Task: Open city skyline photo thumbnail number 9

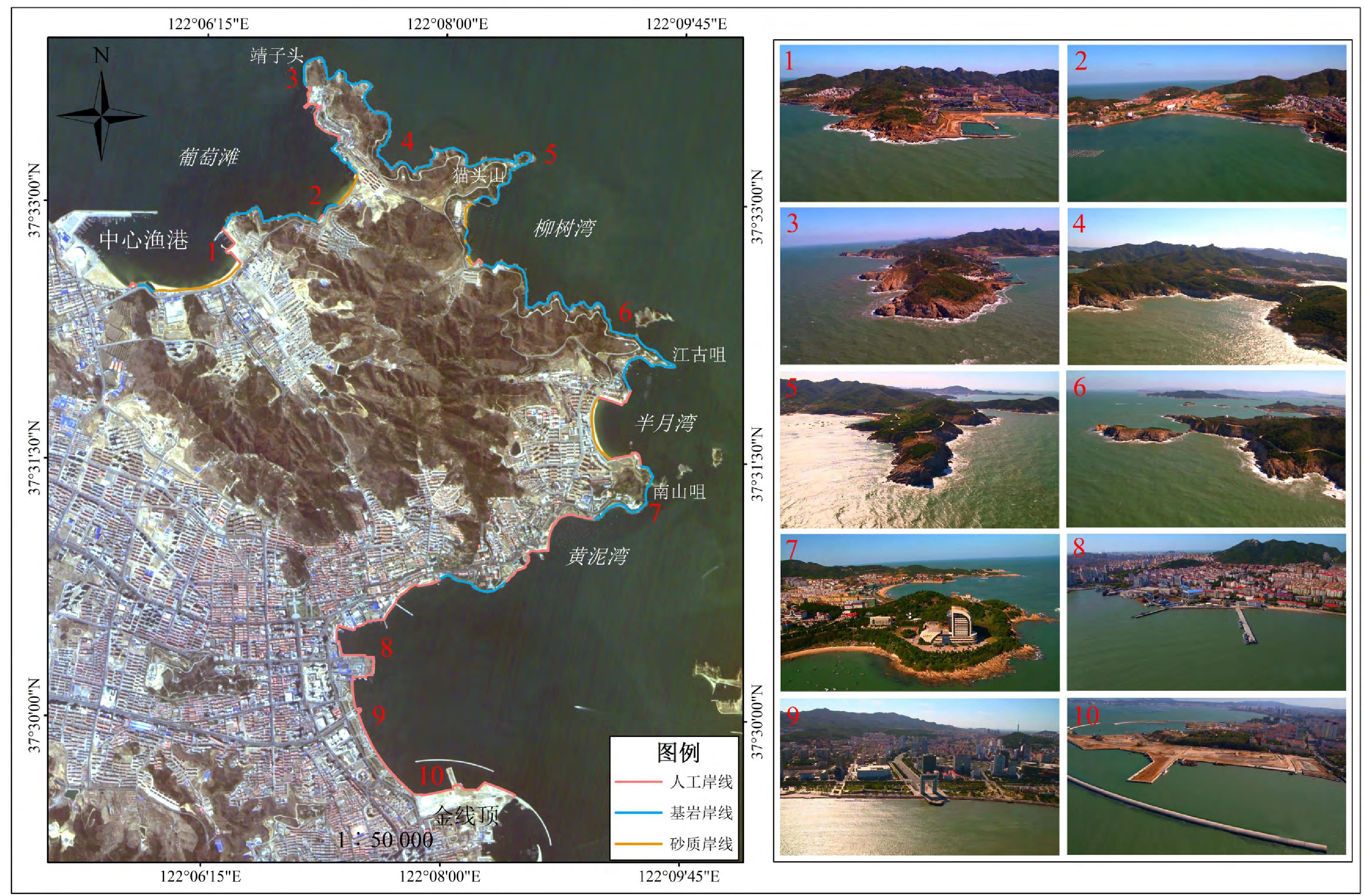Action: (x=919, y=776)
